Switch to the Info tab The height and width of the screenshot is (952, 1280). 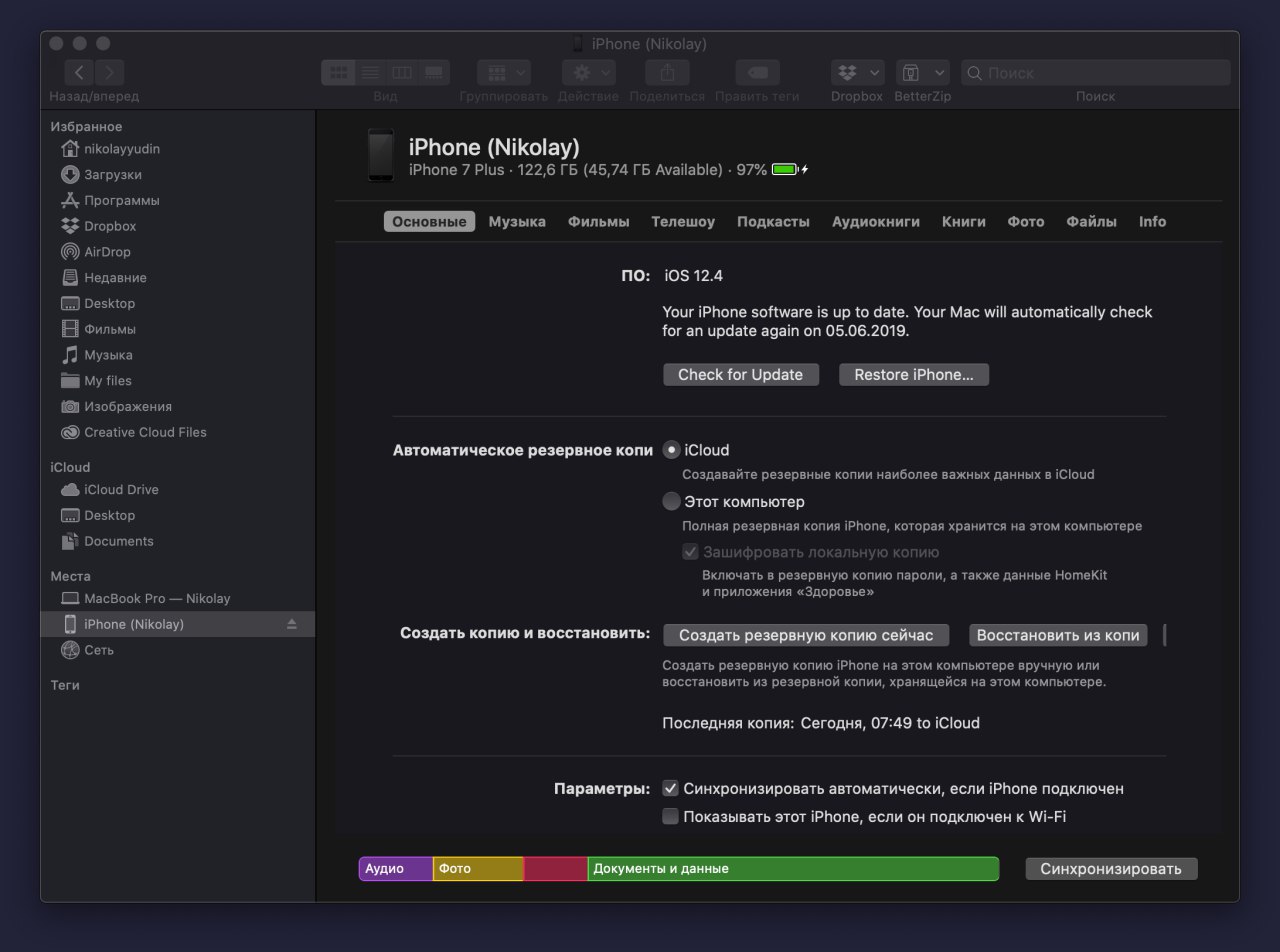[x=1152, y=222]
